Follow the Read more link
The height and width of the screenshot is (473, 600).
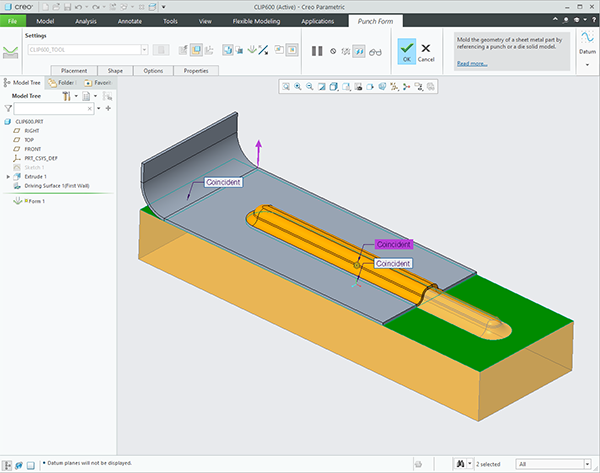472,64
